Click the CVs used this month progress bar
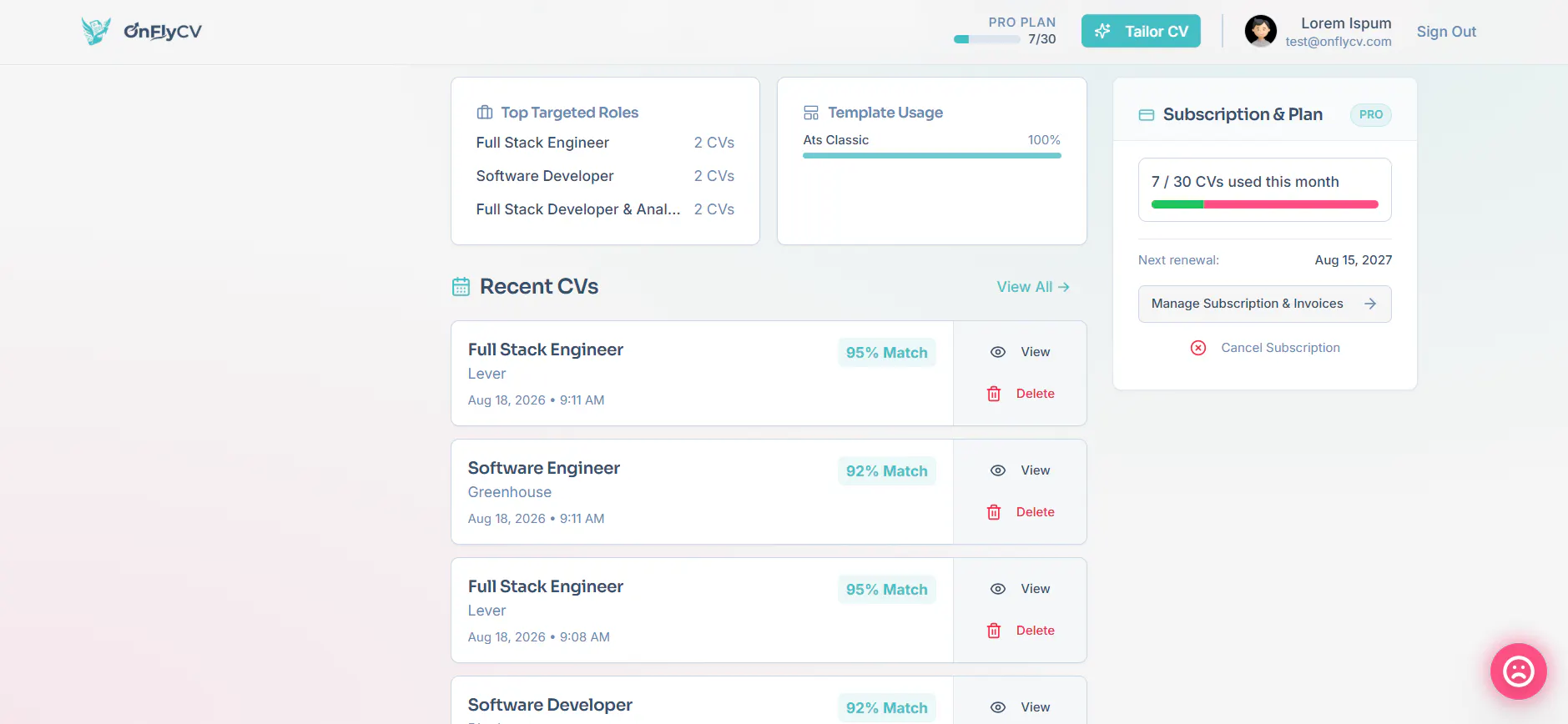 tap(1264, 204)
